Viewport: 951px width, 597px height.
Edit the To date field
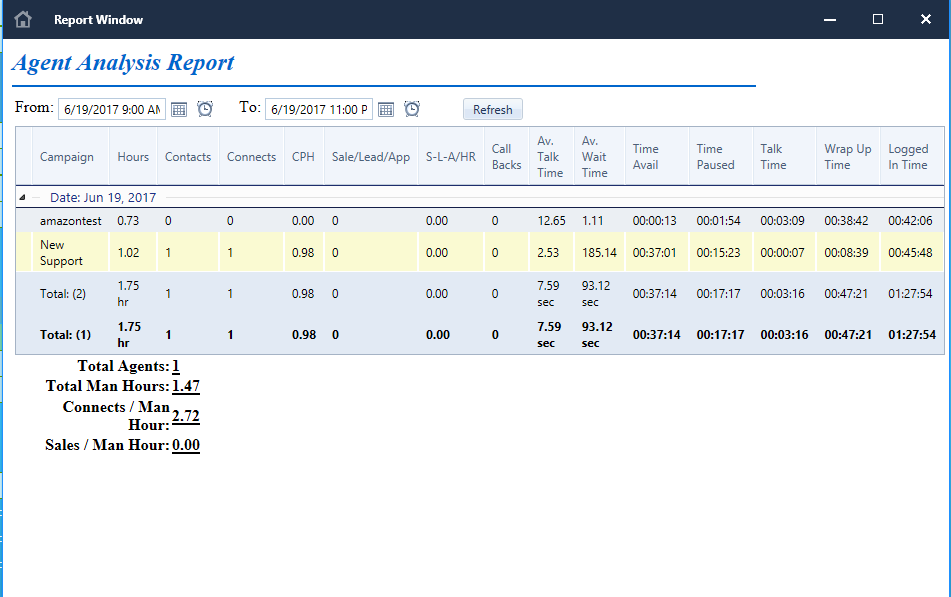point(318,109)
